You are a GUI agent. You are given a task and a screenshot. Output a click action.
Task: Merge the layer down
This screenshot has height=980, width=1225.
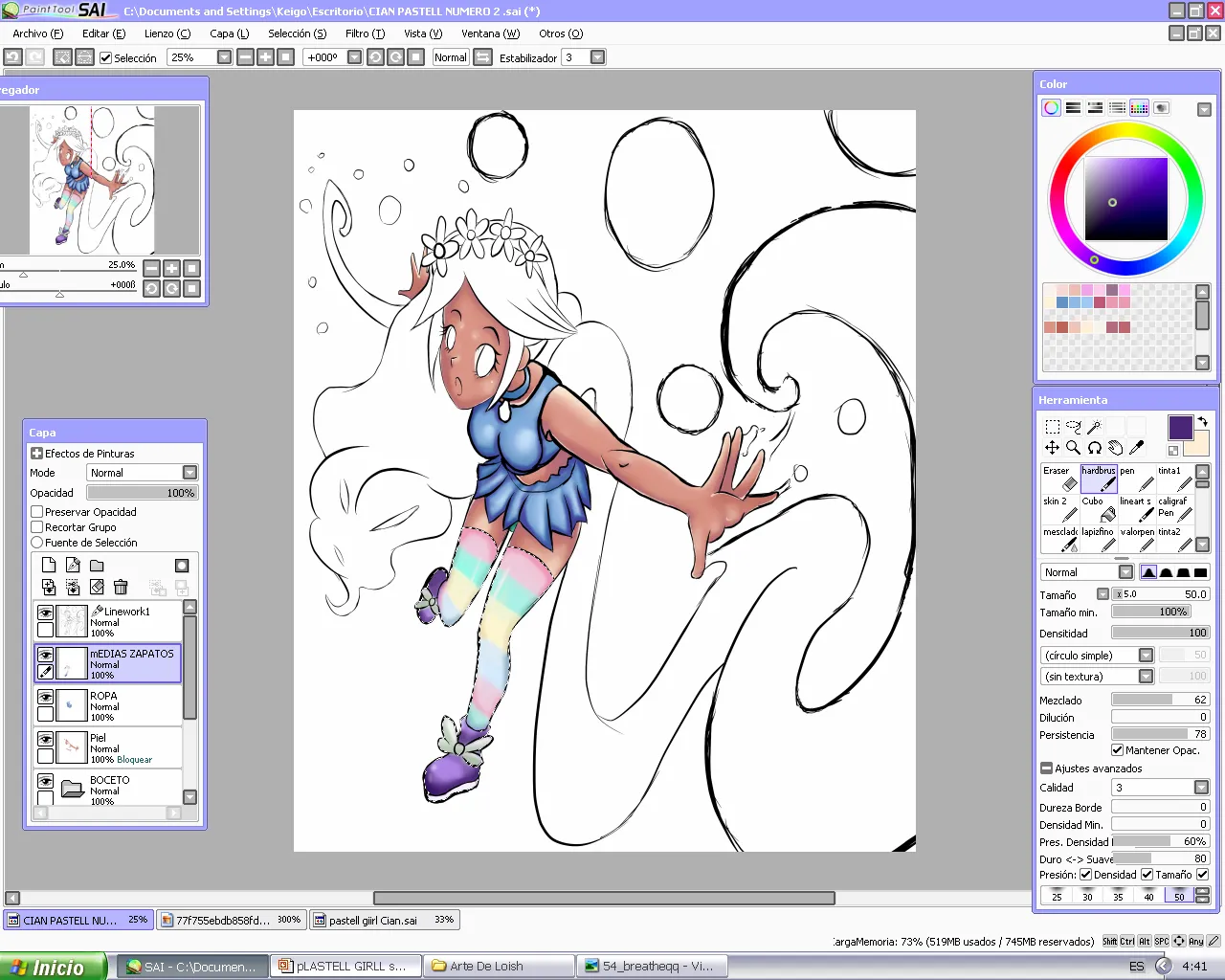coord(49,588)
